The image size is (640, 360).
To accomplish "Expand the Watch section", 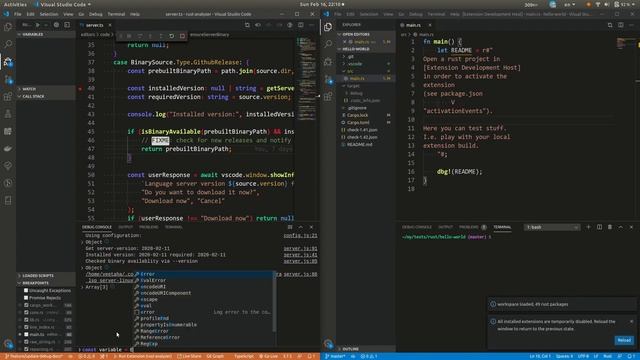I will (x=46, y=89).
